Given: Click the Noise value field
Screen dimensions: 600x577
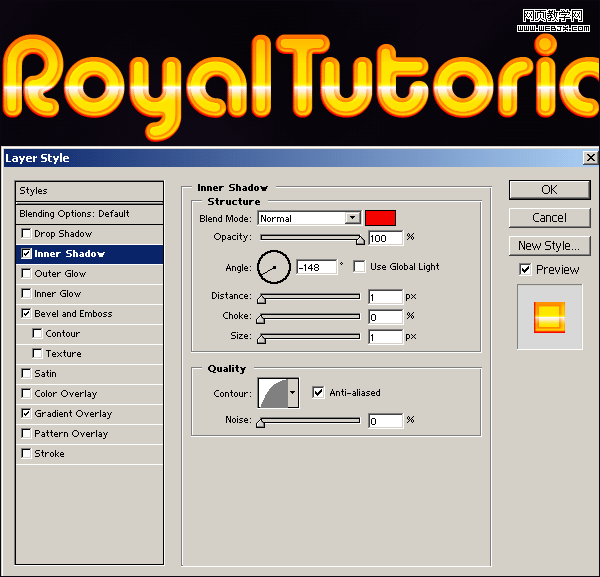Looking at the screenshot, I should pos(385,421).
